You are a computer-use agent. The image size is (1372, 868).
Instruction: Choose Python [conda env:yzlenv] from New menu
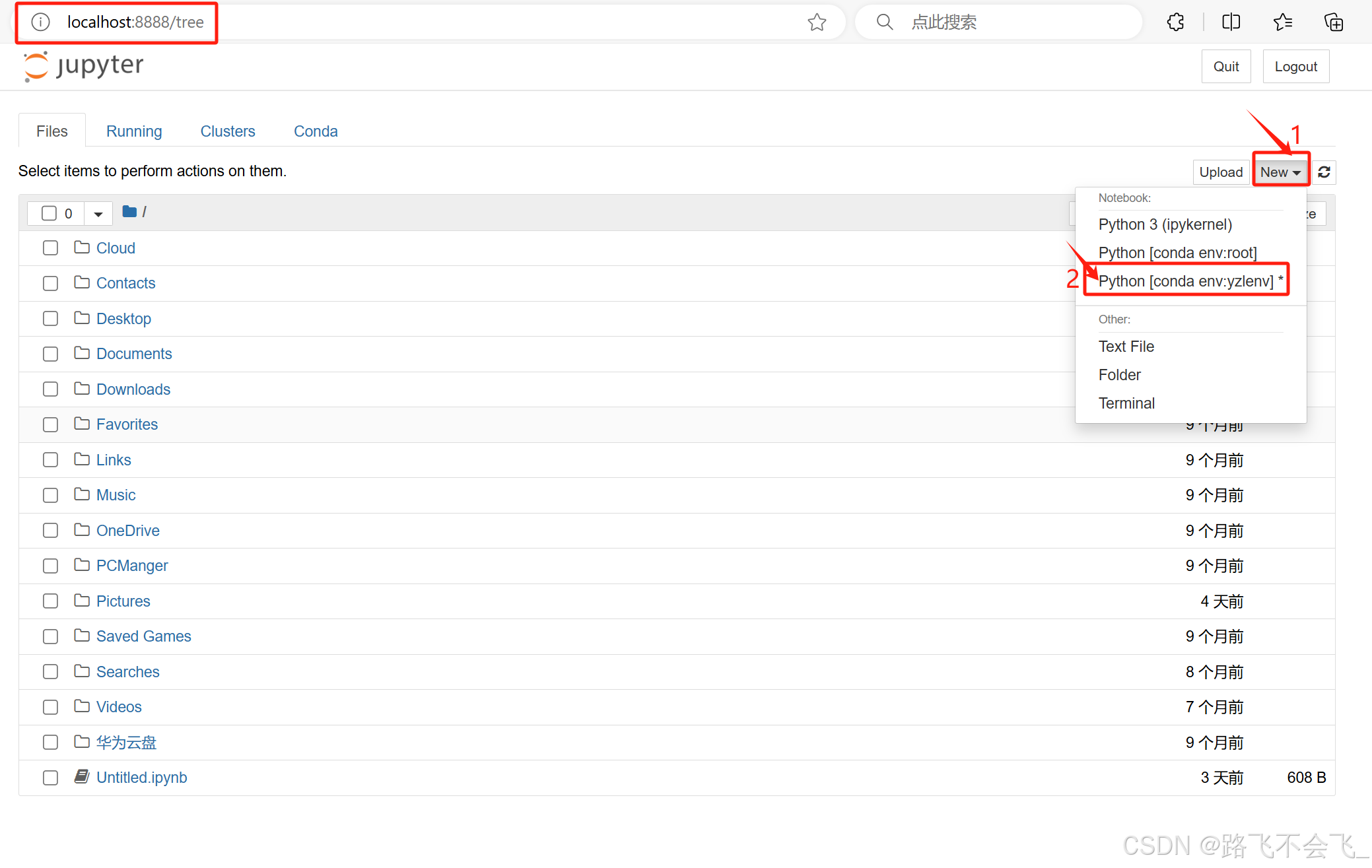pos(1186,281)
